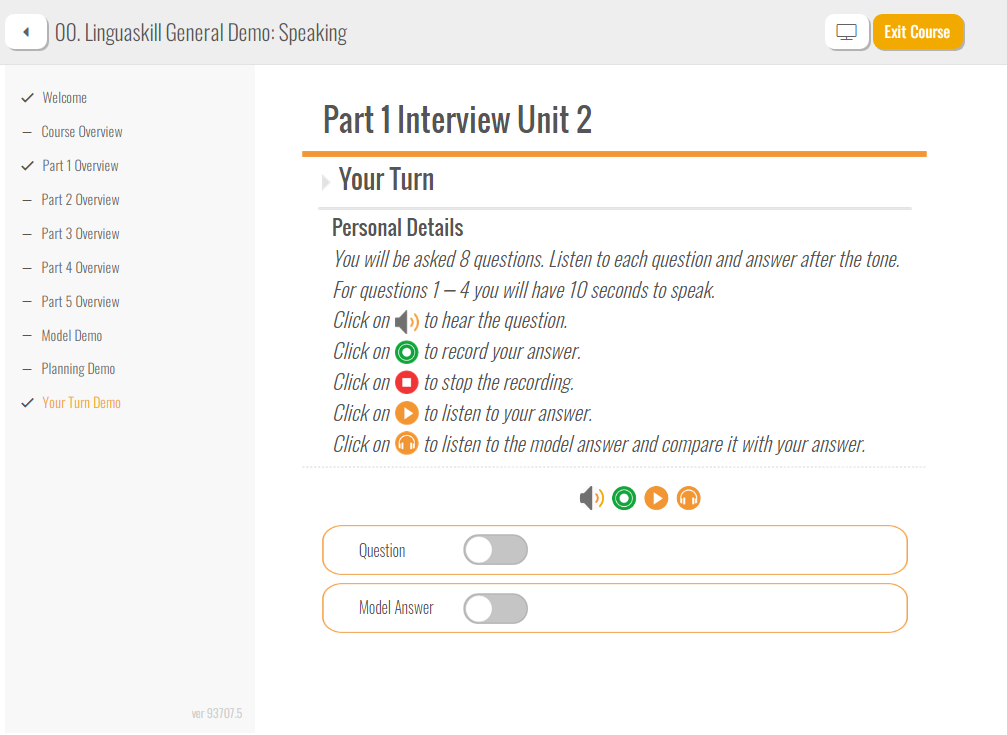Play back your answer with orange play icon

coord(656,499)
